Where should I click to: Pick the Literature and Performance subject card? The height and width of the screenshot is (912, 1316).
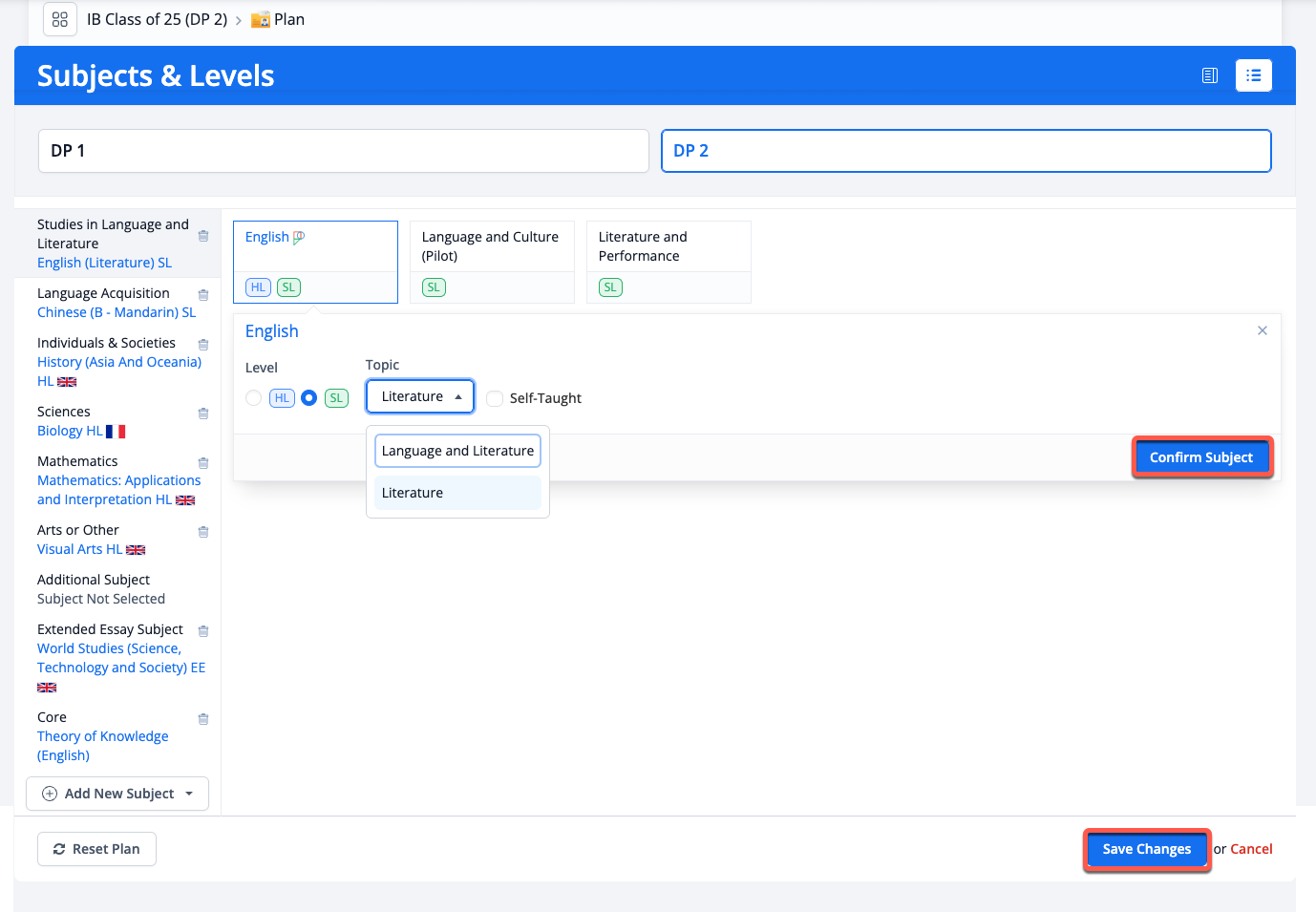tap(669, 261)
